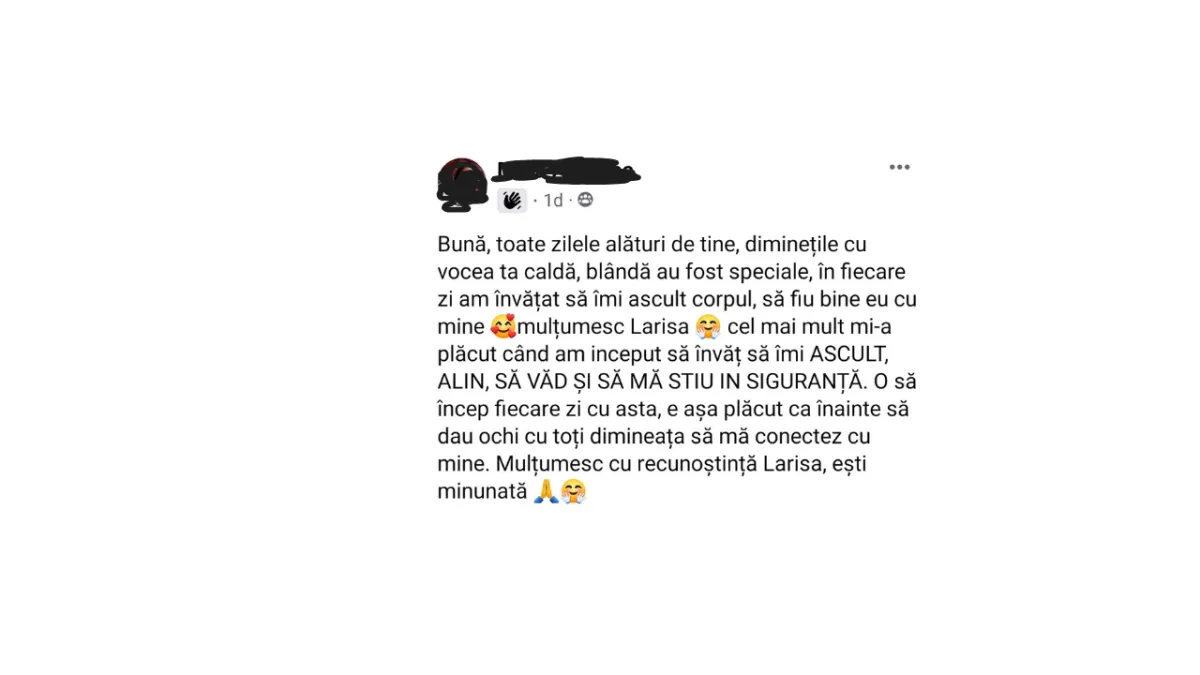Image resolution: width=1200 pixels, height=675 pixels.
Task: Click the folded hands prayer emoji
Action: point(545,491)
